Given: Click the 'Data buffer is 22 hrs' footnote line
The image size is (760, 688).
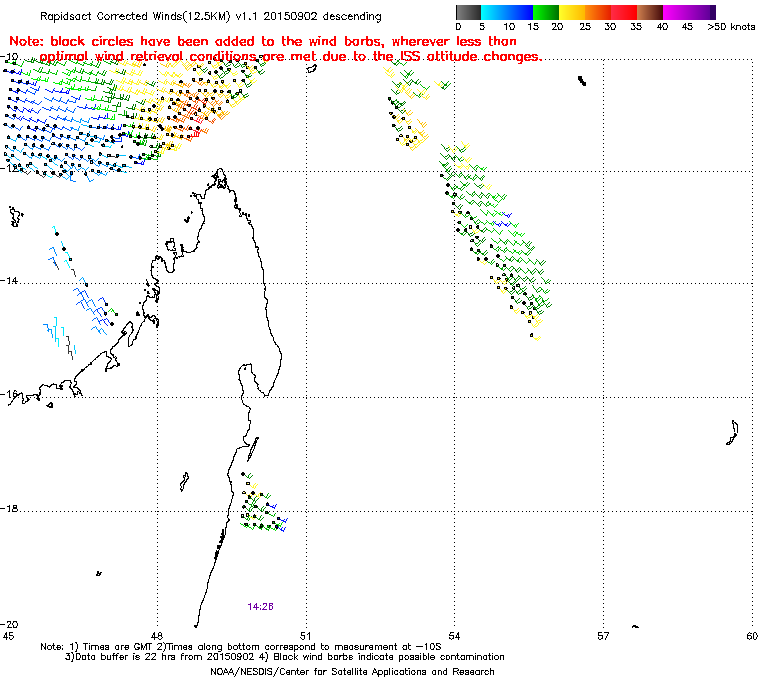Looking at the screenshot, I should 285,657.
